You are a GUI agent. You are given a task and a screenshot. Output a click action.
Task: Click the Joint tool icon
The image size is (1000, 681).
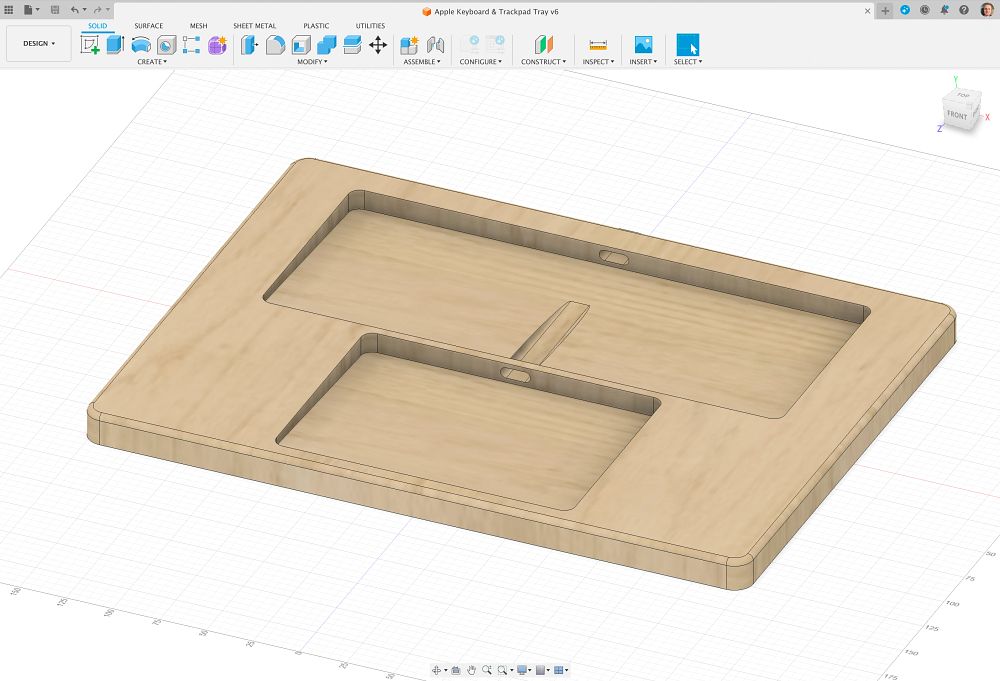coord(435,45)
